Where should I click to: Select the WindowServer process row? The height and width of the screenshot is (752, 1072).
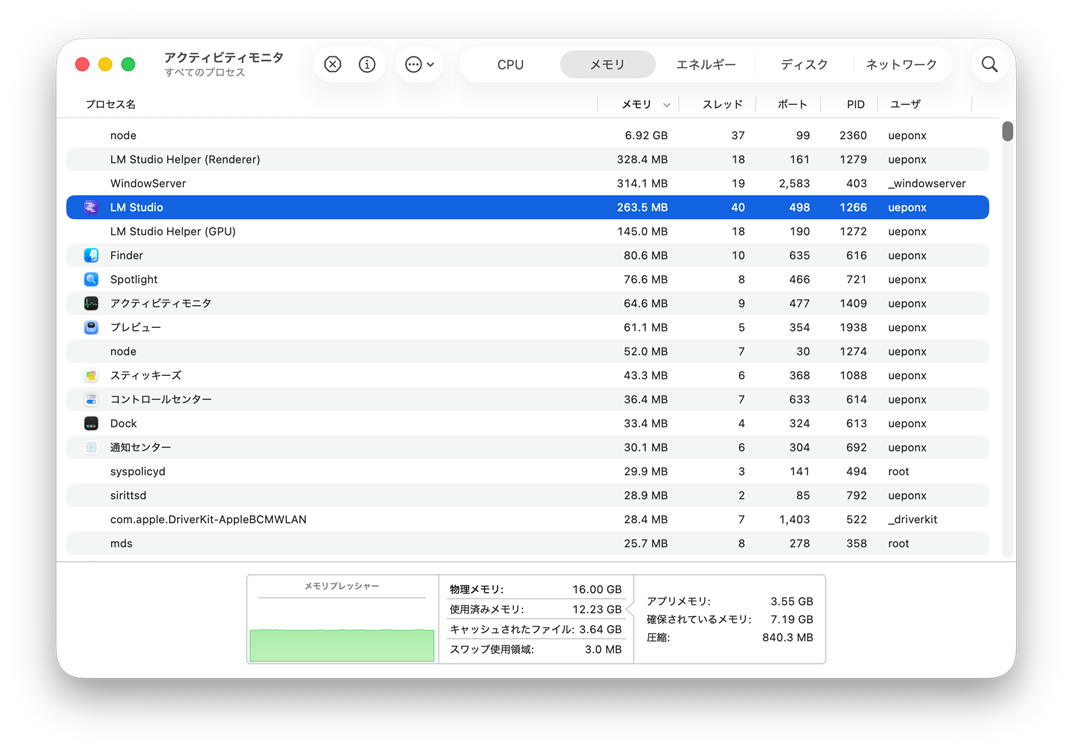(527, 183)
